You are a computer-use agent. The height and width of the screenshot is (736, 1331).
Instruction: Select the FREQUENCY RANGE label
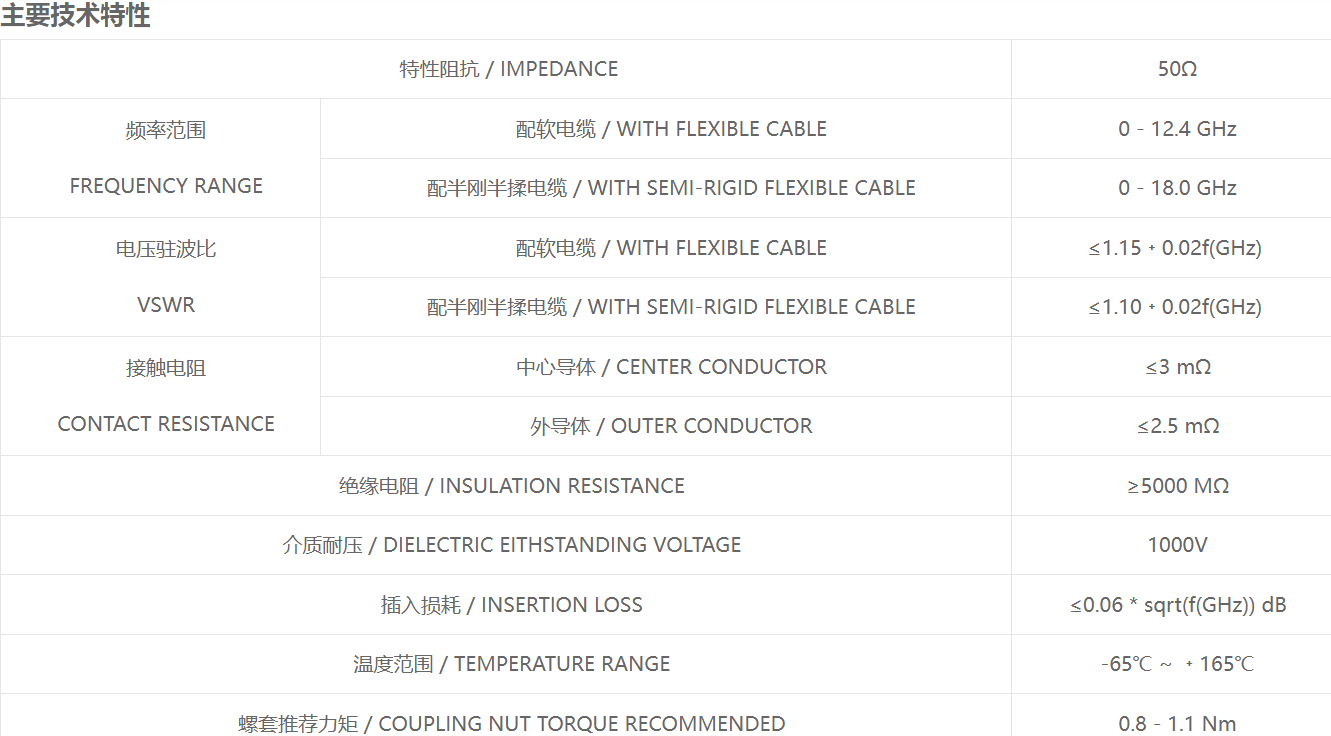pyautogui.click(x=166, y=186)
